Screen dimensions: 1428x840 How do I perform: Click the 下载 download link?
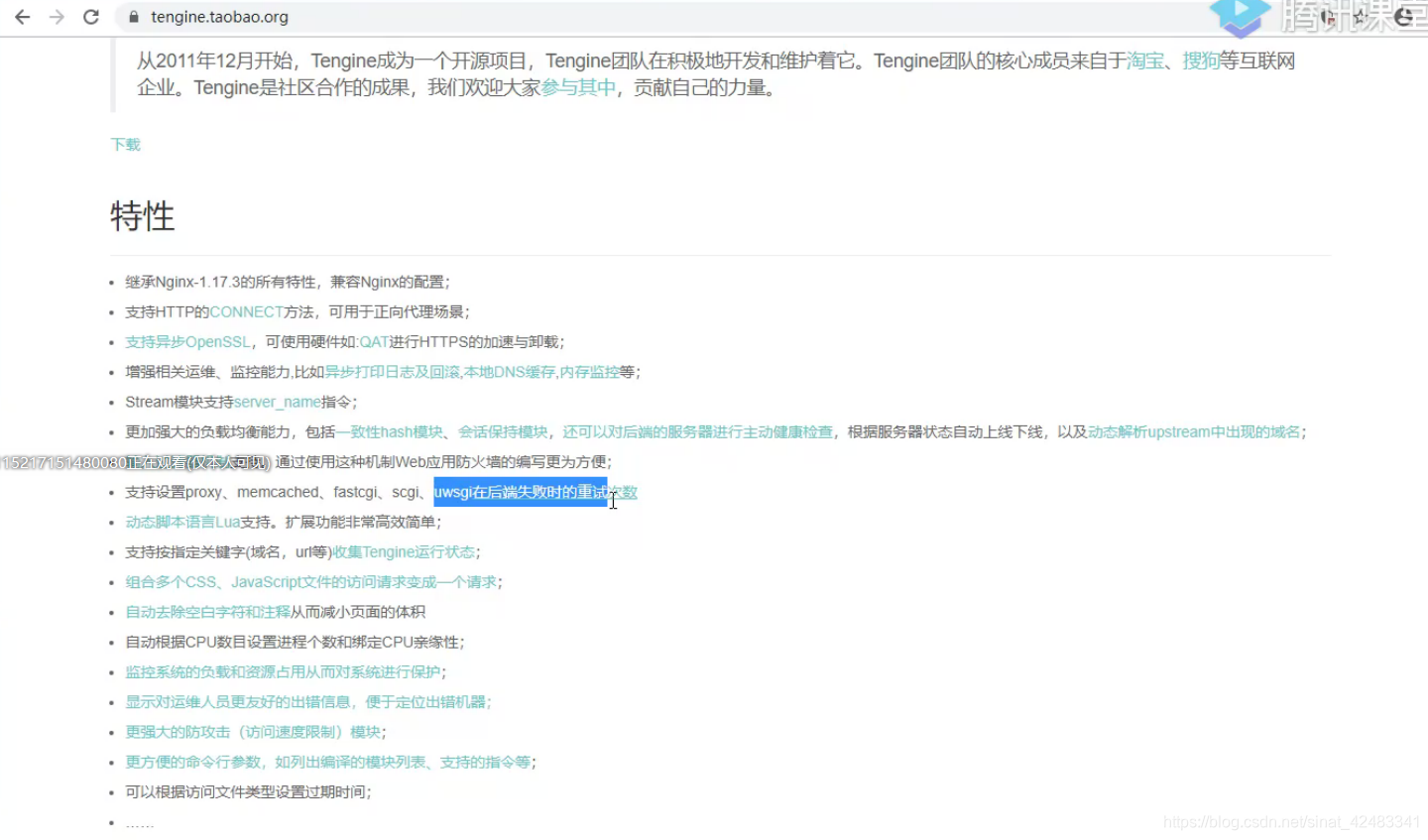pyautogui.click(x=125, y=144)
